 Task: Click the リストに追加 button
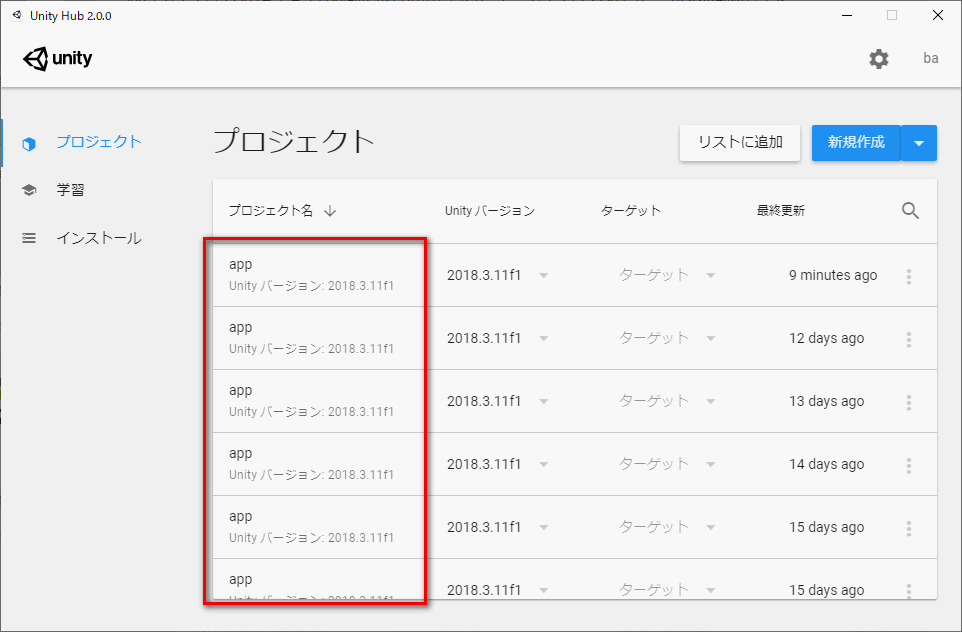(x=740, y=143)
